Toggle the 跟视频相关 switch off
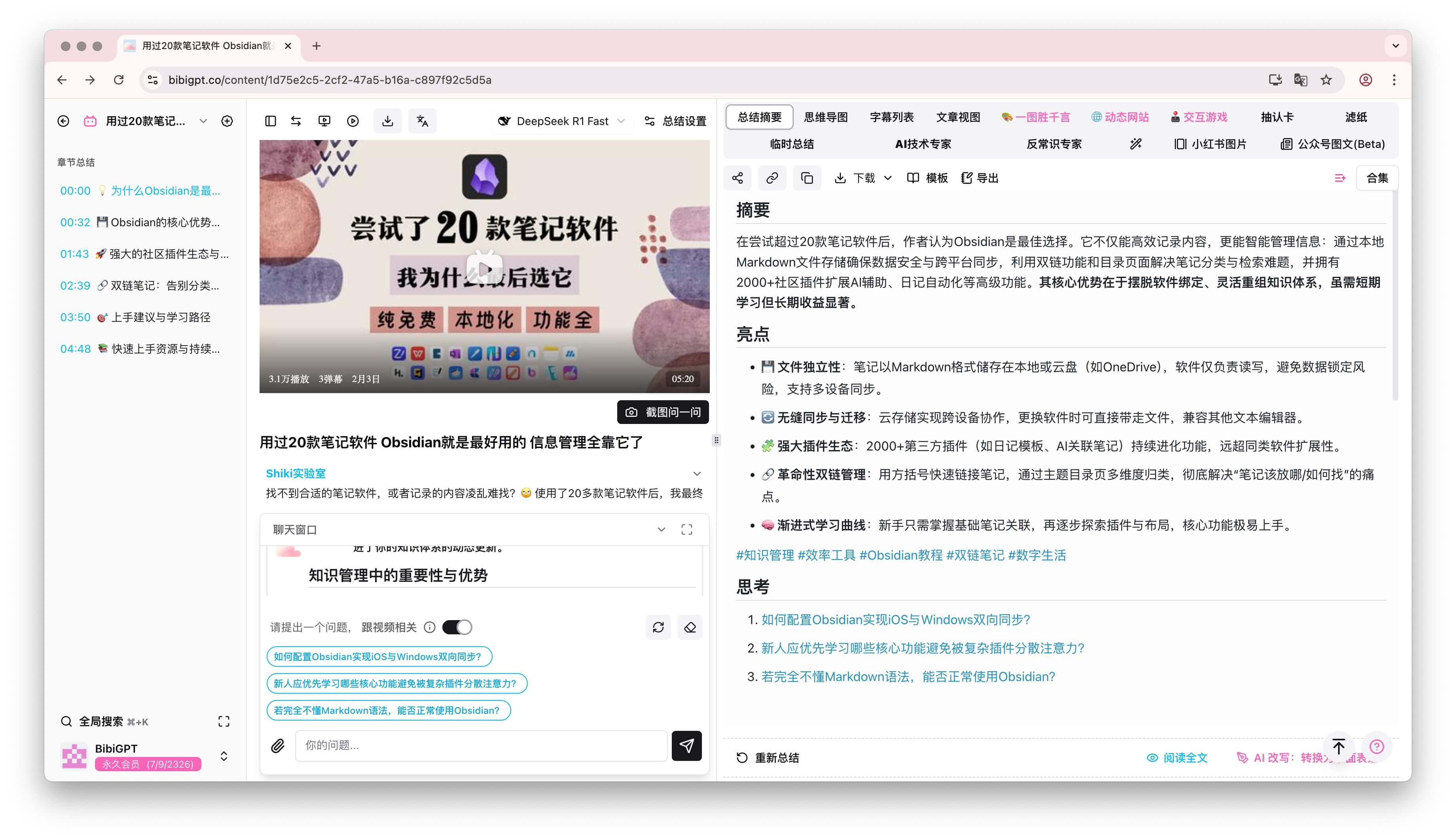This screenshot has width=1456, height=840. tap(457, 627)
